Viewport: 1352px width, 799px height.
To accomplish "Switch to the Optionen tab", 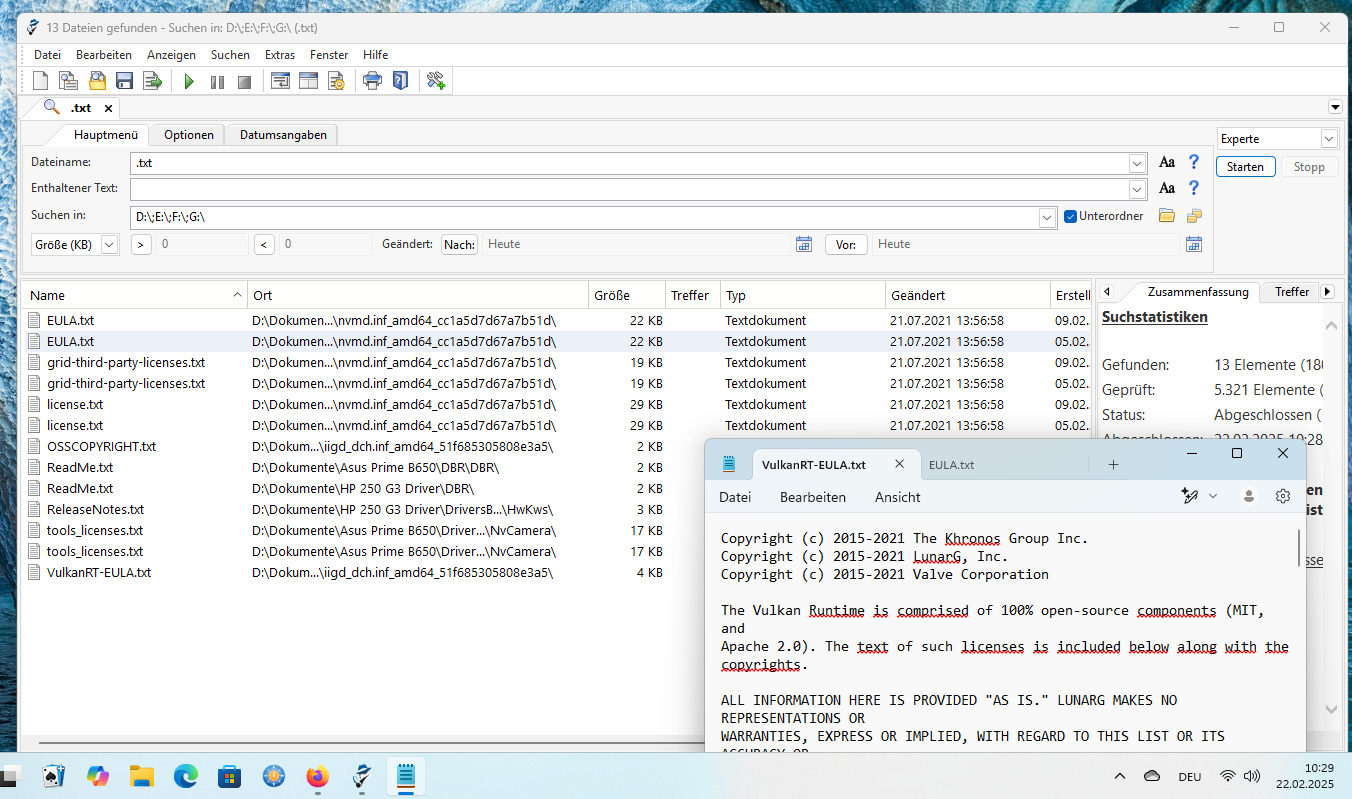I will tap(189, 135).
